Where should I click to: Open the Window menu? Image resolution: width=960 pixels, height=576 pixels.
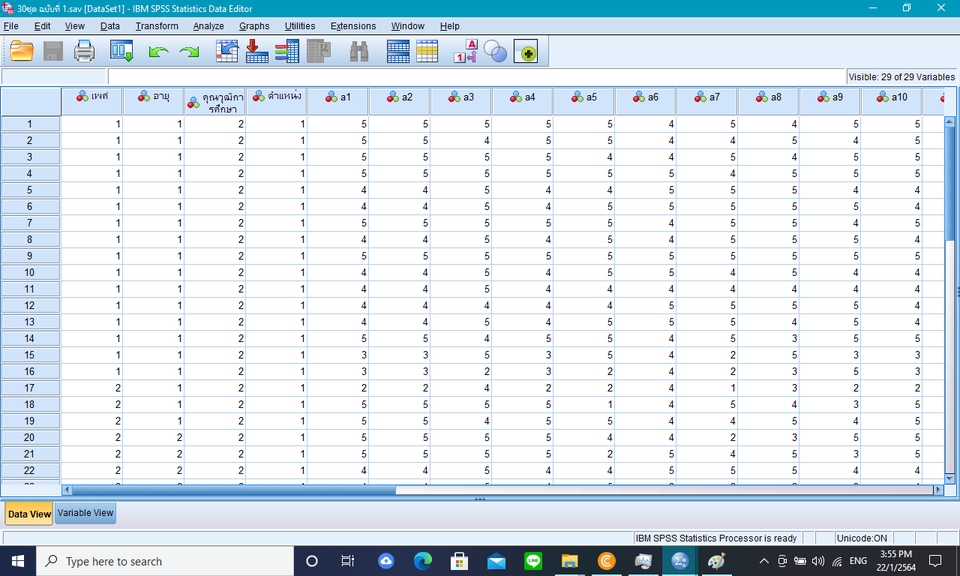point(408,26)
